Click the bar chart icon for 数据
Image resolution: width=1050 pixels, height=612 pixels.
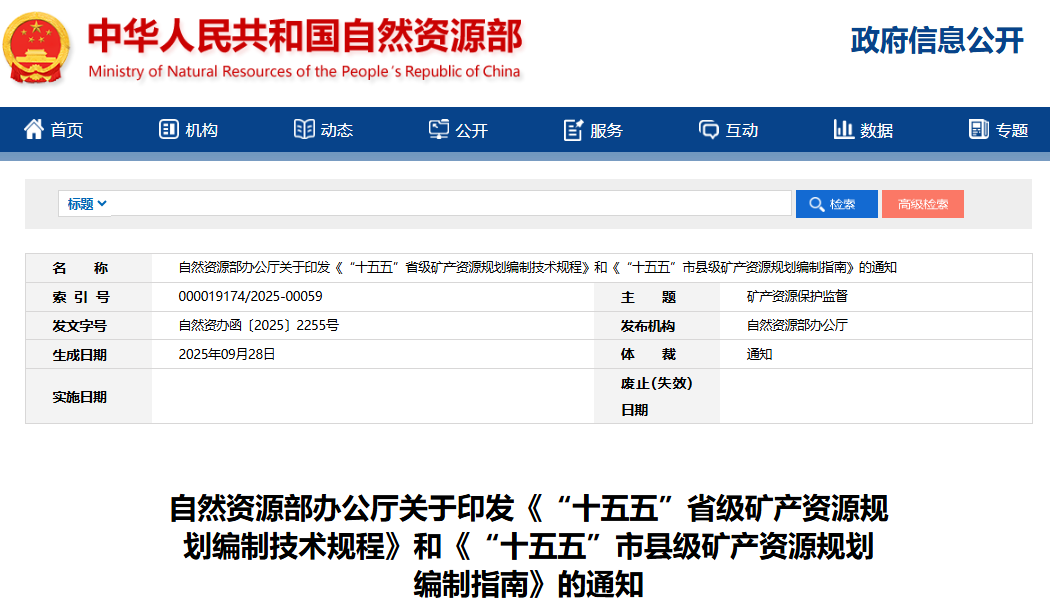843,129
